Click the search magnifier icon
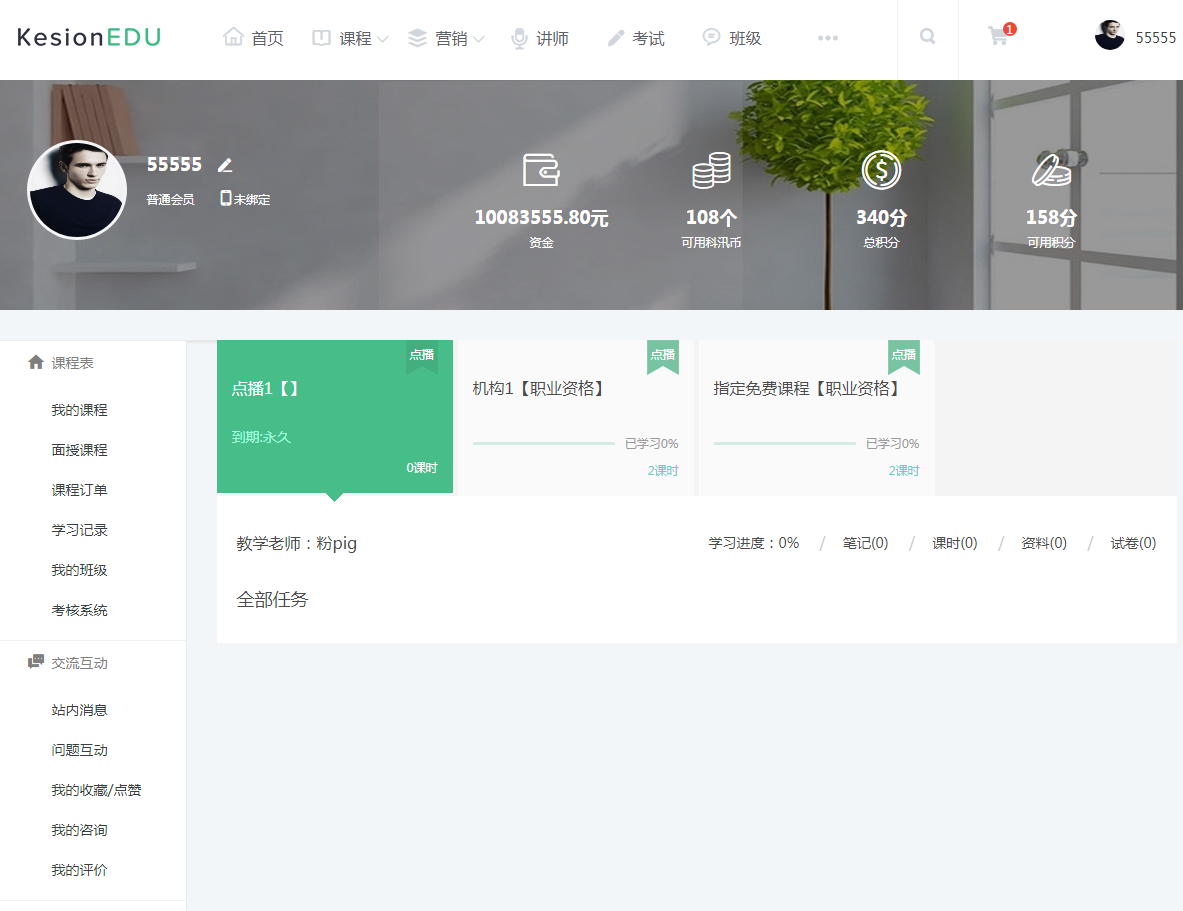Image resolution: width=1183 pixels, height=911 pixels. [928, 37]
